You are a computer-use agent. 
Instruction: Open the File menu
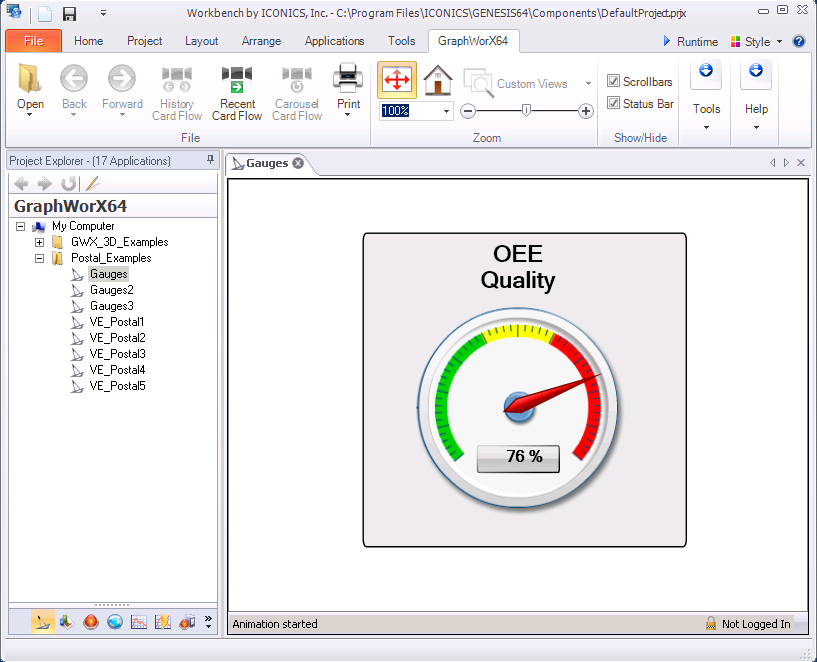click(33, 41)
